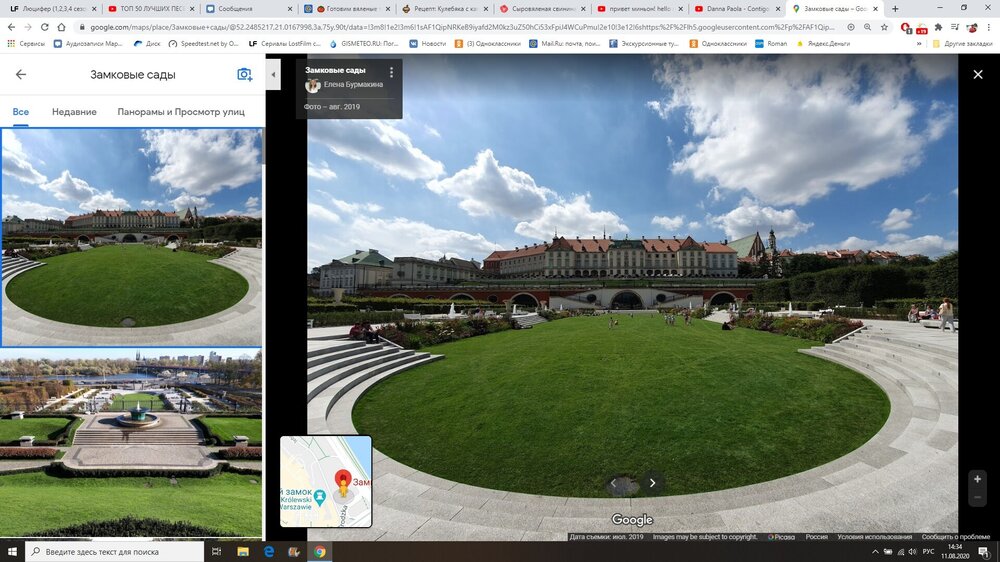Switch to the Недавние tab
The height and width of the screenshot is (562, 1000).
point(74,112)
